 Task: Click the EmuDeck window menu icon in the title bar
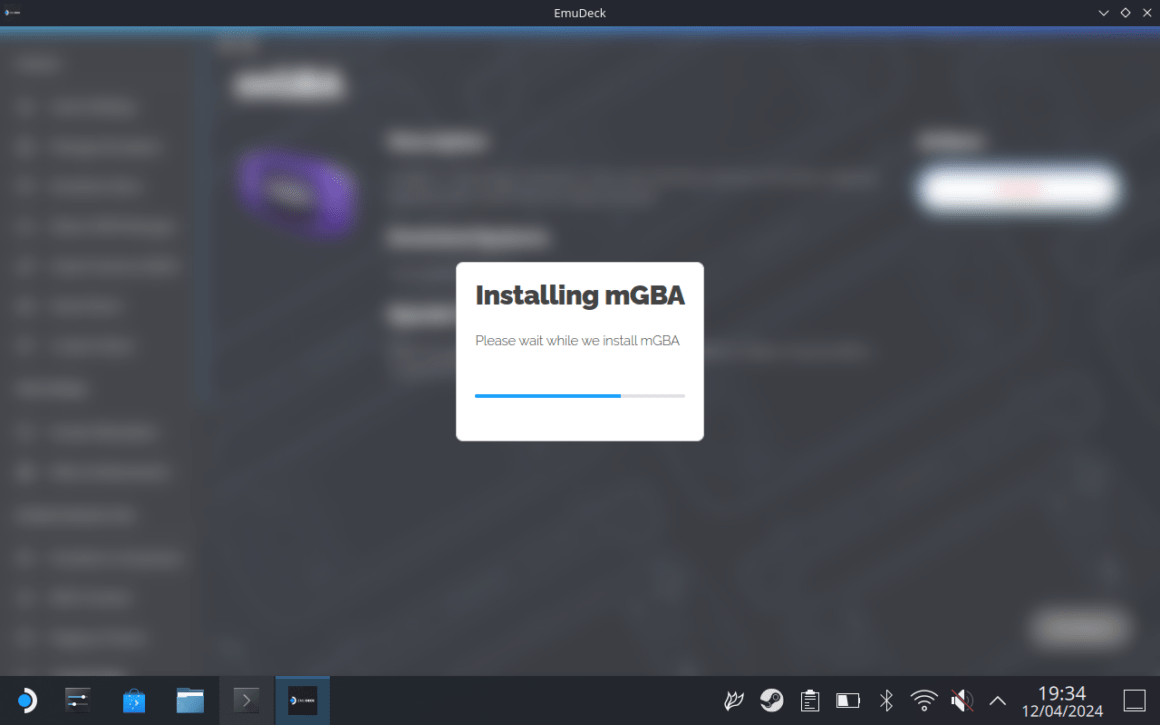pos(12,13)
